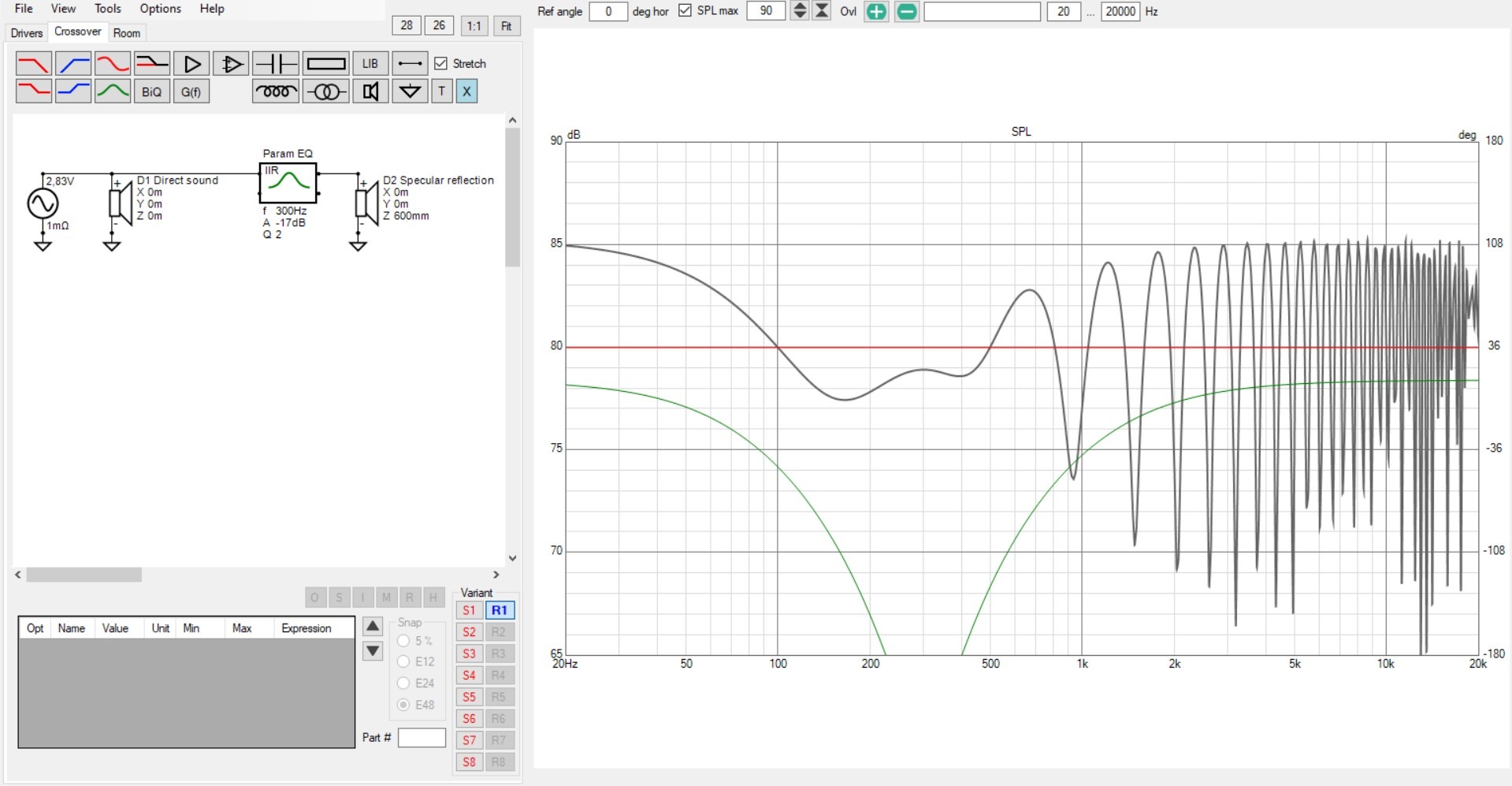Screen dimensions: 1512x786
Task: Click the SPL max value field
Action: tap(766, 11)
